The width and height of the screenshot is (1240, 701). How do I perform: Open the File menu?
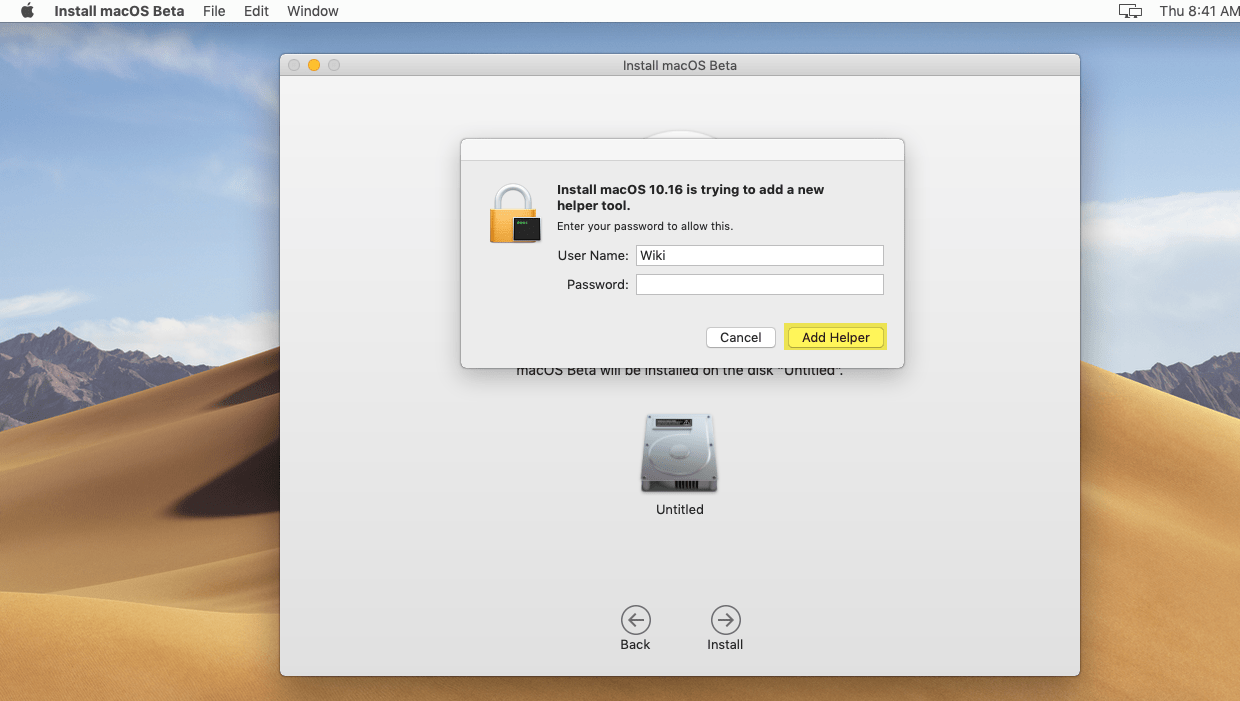[214, 11]
